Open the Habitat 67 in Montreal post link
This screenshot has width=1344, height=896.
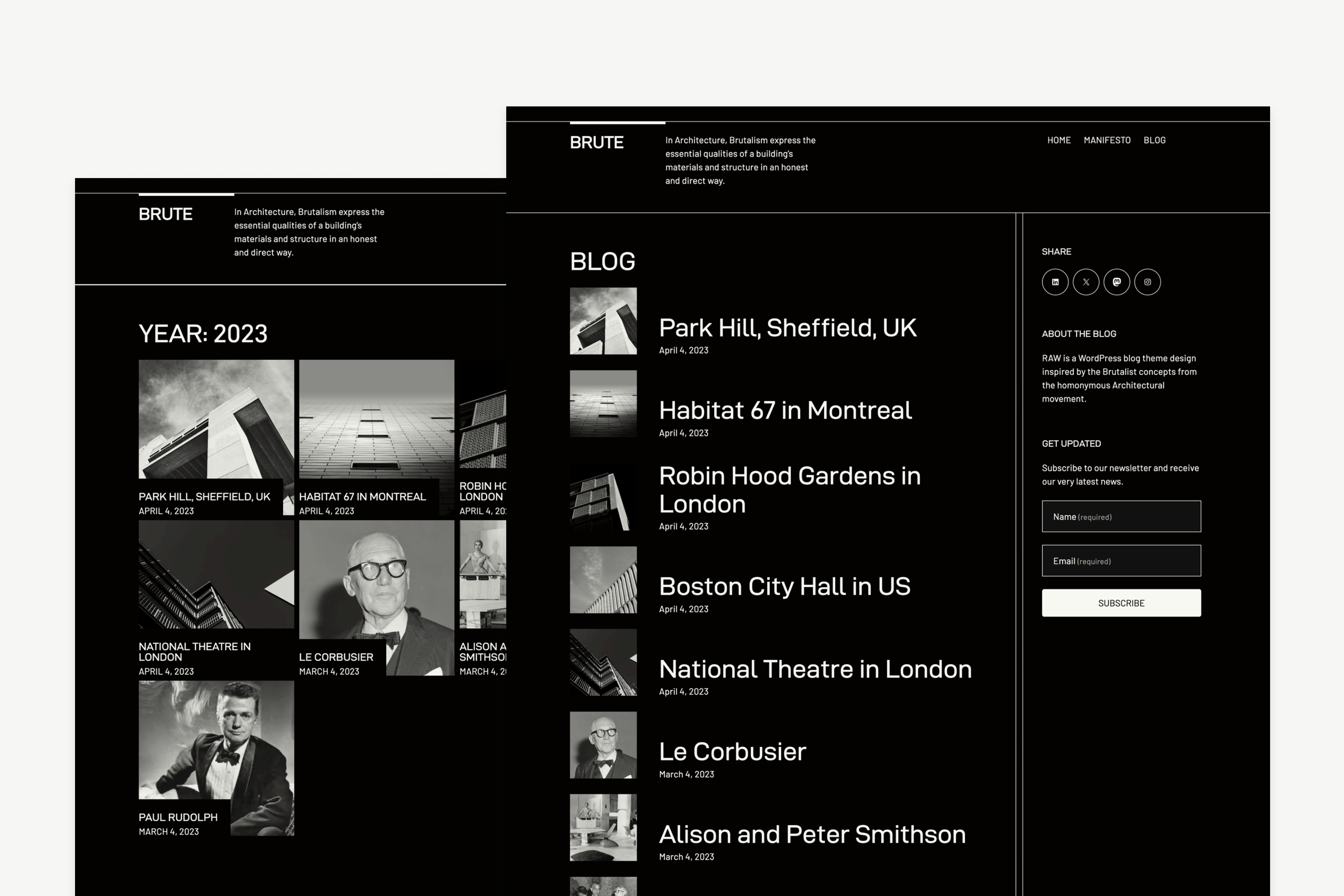785,410
